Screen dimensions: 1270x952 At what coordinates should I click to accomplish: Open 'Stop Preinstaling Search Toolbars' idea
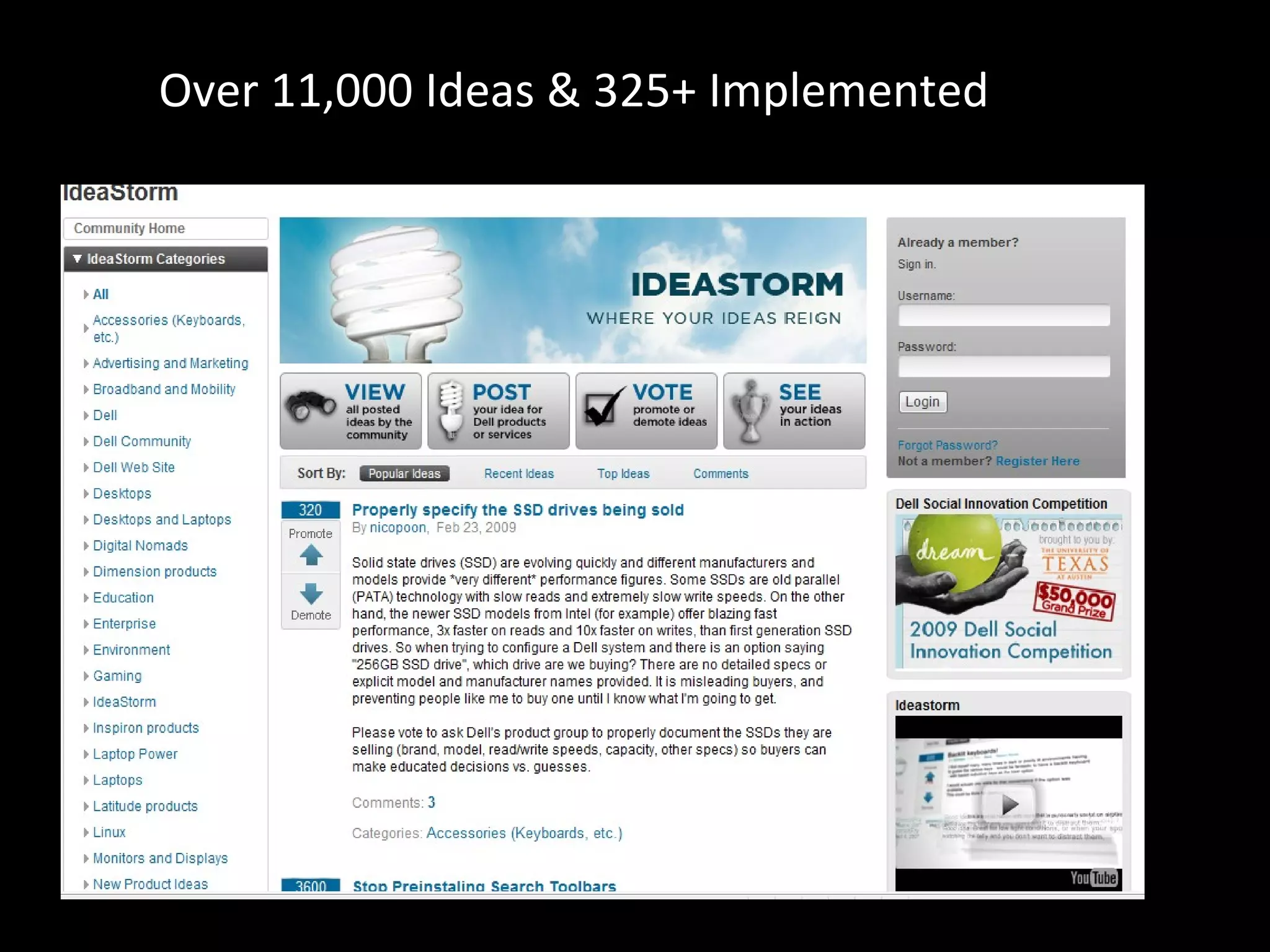(x=484, y=885)
